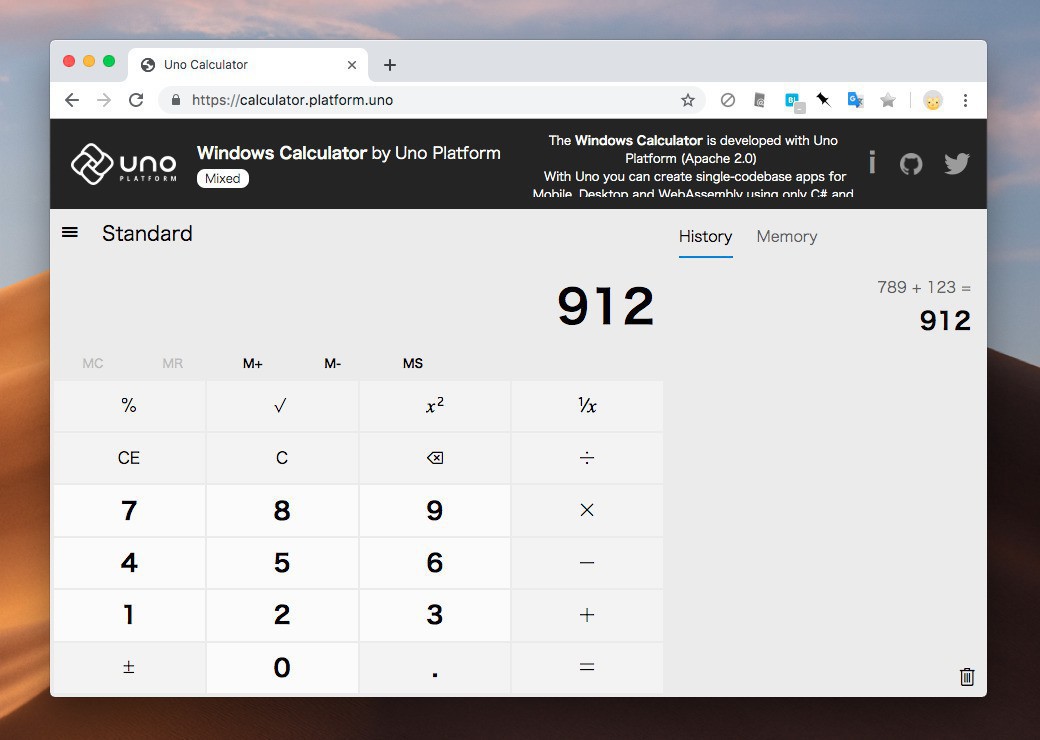Click the M- memory subtract button

[332, 363]
